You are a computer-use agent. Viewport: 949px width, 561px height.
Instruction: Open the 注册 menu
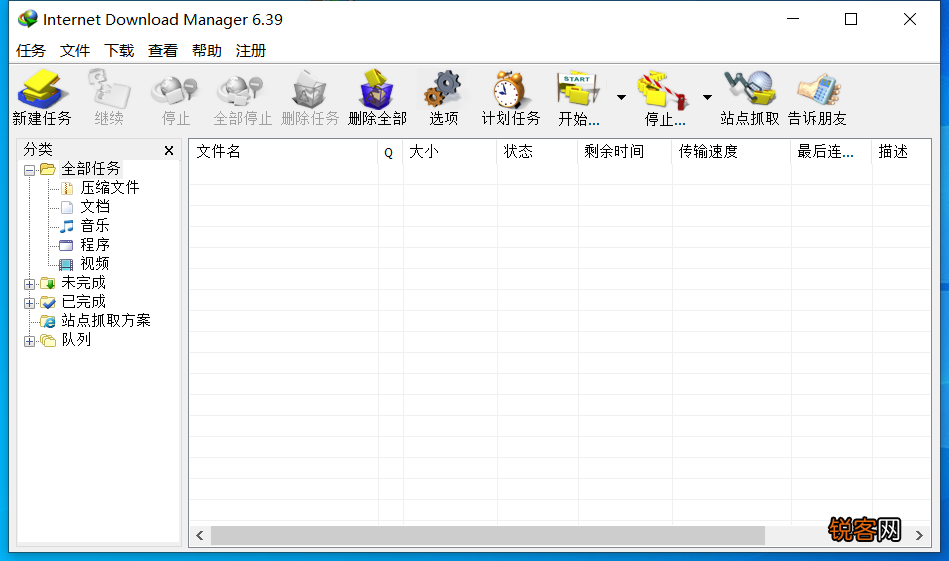pos(251,51)
